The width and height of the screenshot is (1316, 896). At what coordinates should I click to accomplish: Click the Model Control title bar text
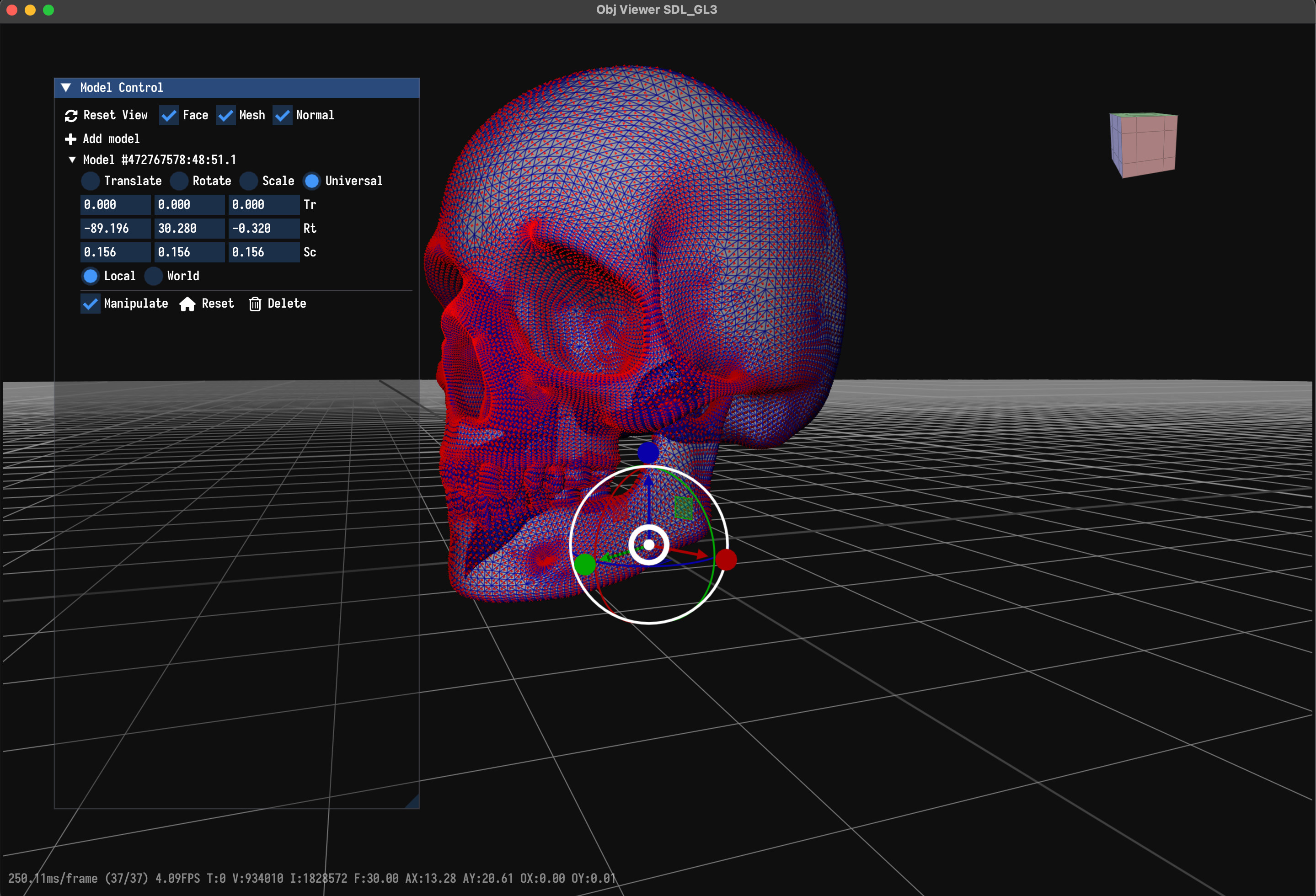[122, 88]
